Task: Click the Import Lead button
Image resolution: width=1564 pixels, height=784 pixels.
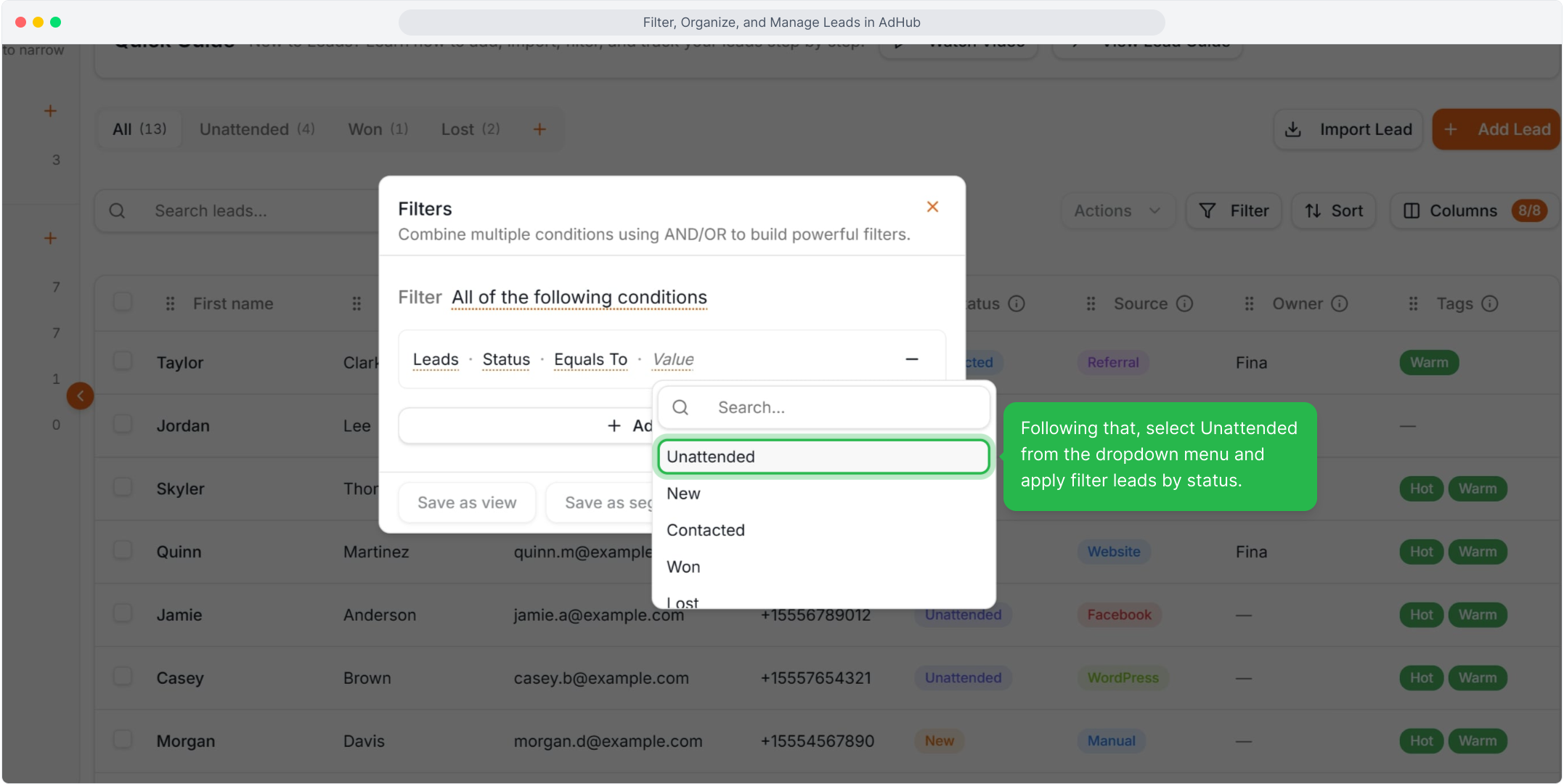Action: (x=1348, y=129)
